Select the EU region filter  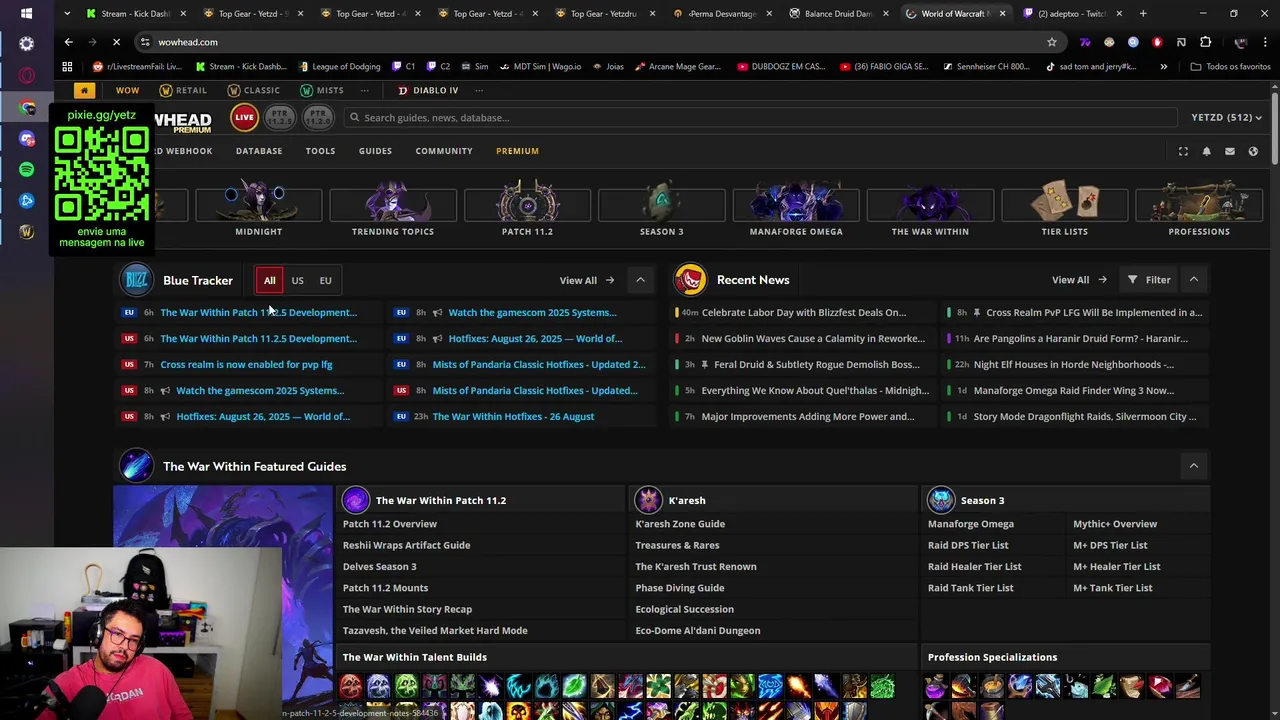click(325, 280)
